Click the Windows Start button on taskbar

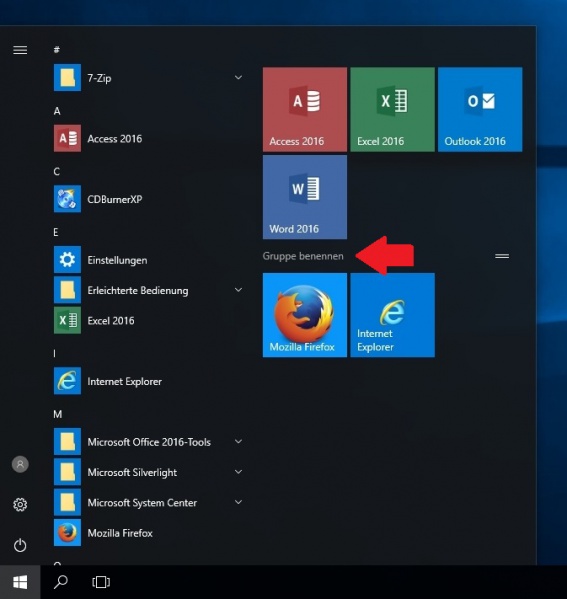20,582
